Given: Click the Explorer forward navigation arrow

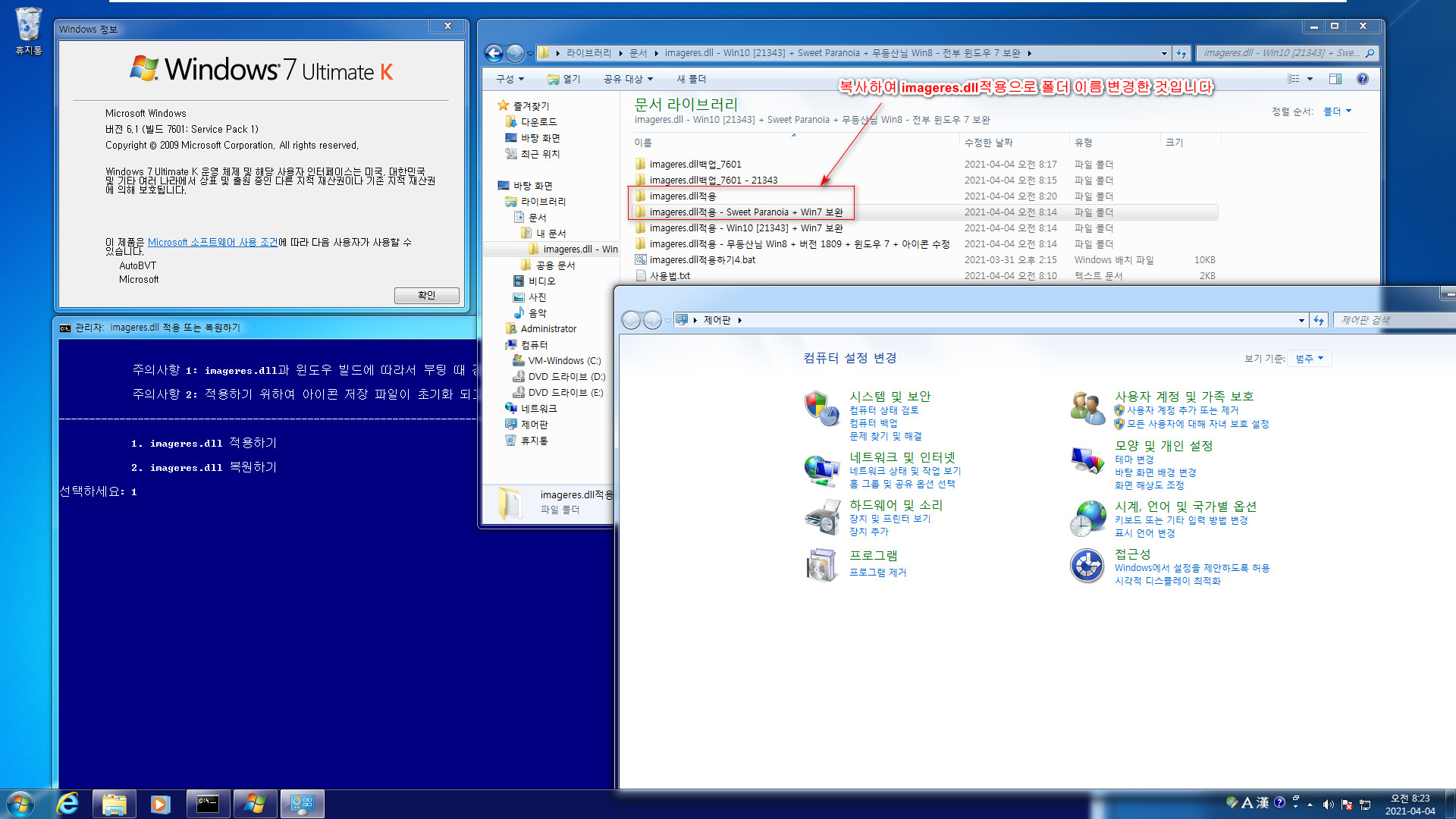Looking at the screenshot, I should click(x=515, y=53).
